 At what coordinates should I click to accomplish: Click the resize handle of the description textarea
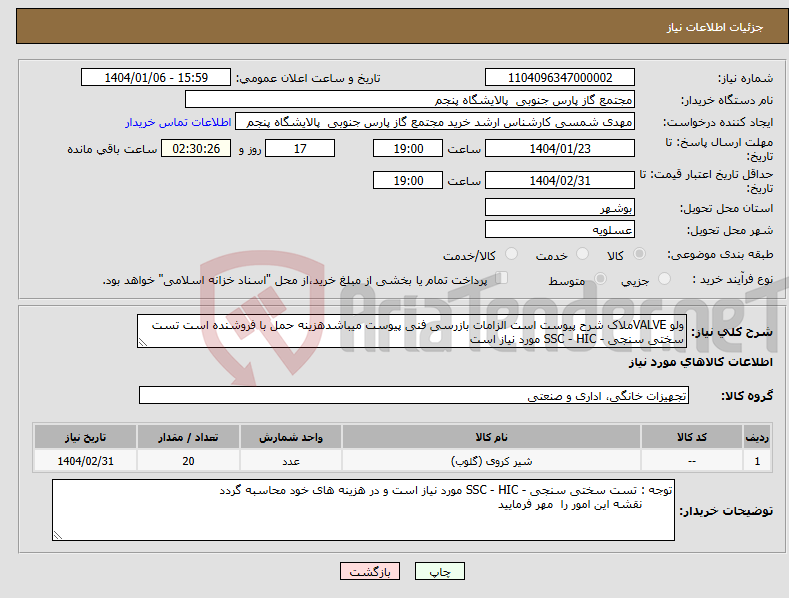tap(143, 343)
